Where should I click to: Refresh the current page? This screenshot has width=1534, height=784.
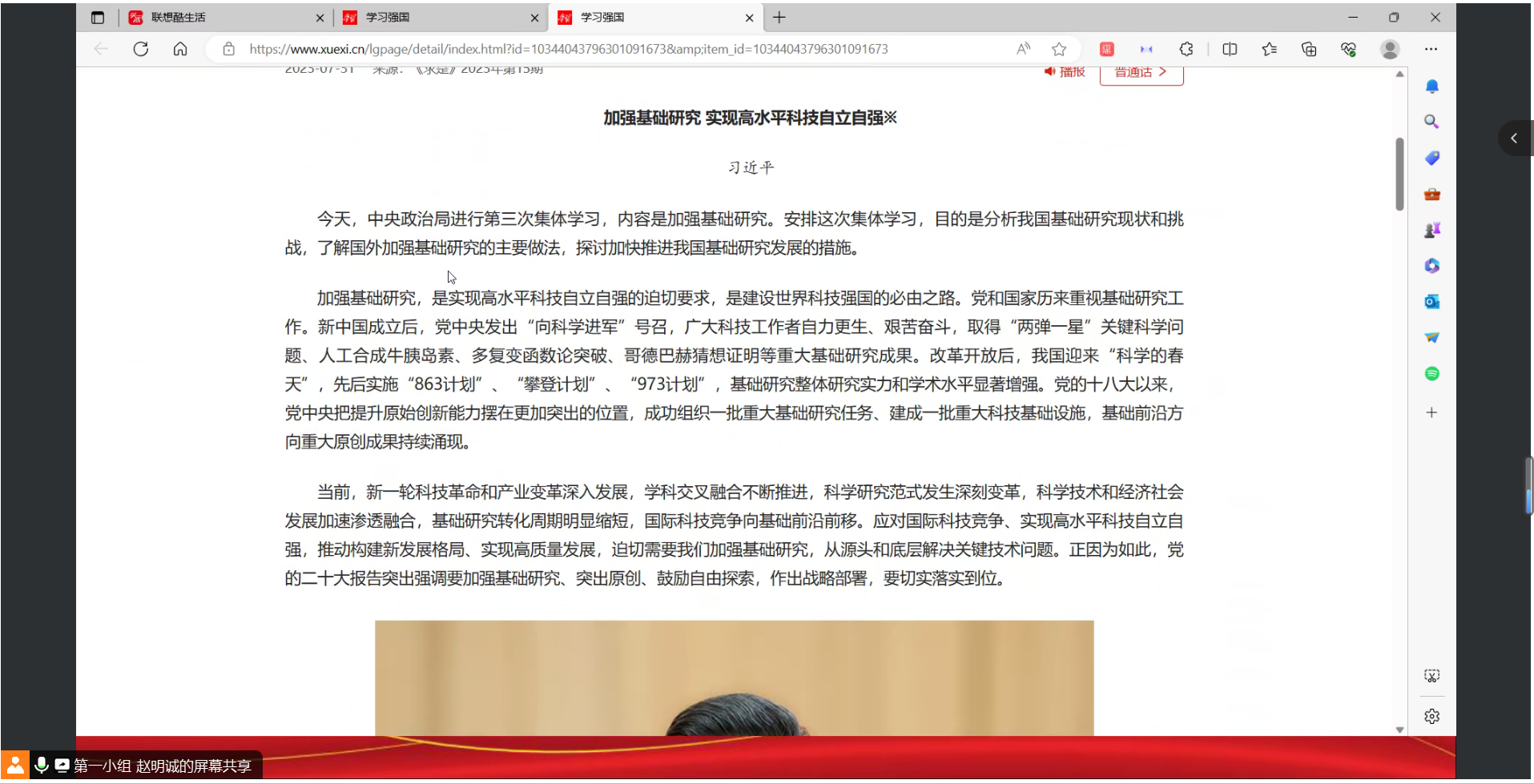coord(141,50)
